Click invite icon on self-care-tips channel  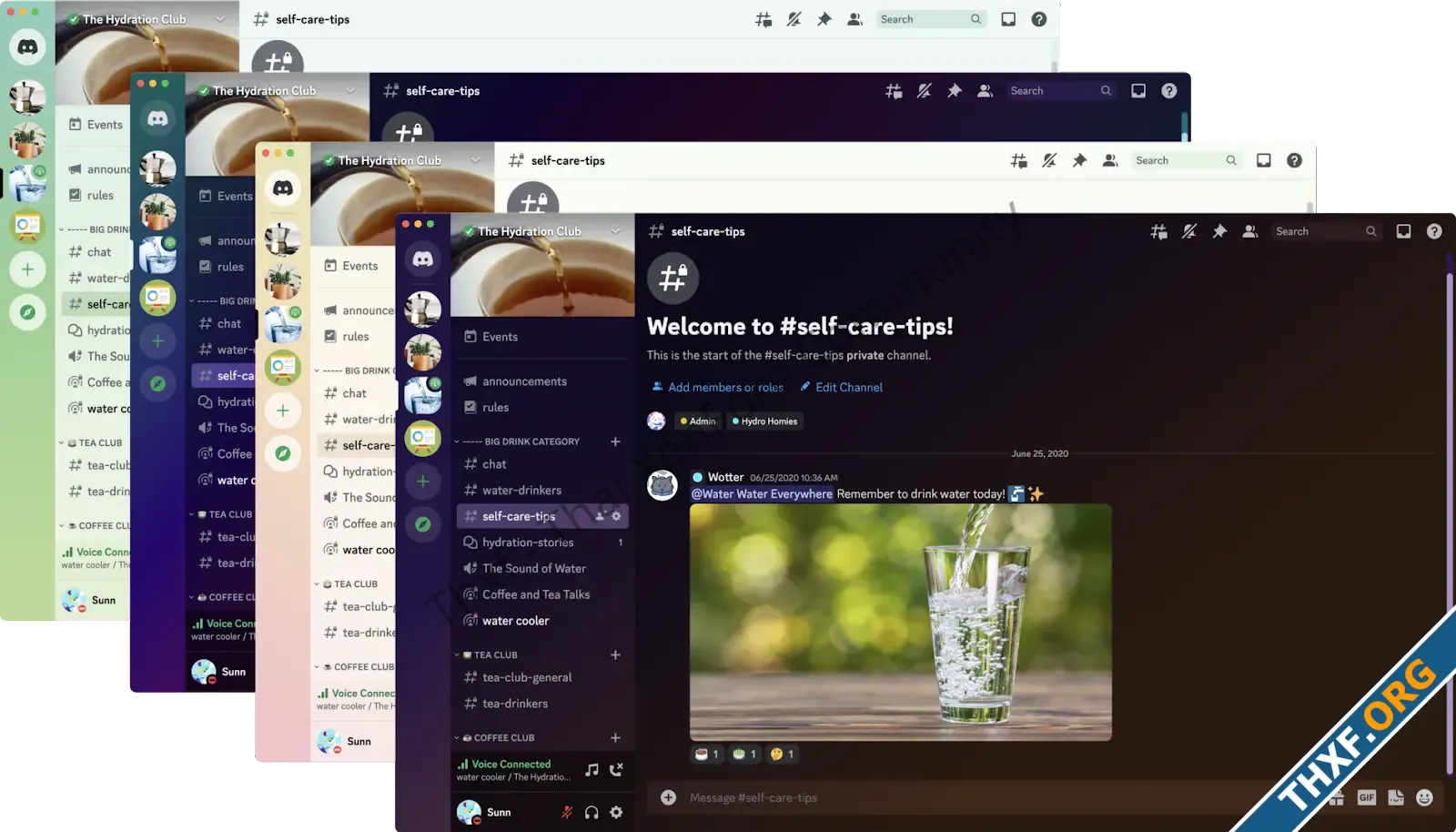pos(600,516)
